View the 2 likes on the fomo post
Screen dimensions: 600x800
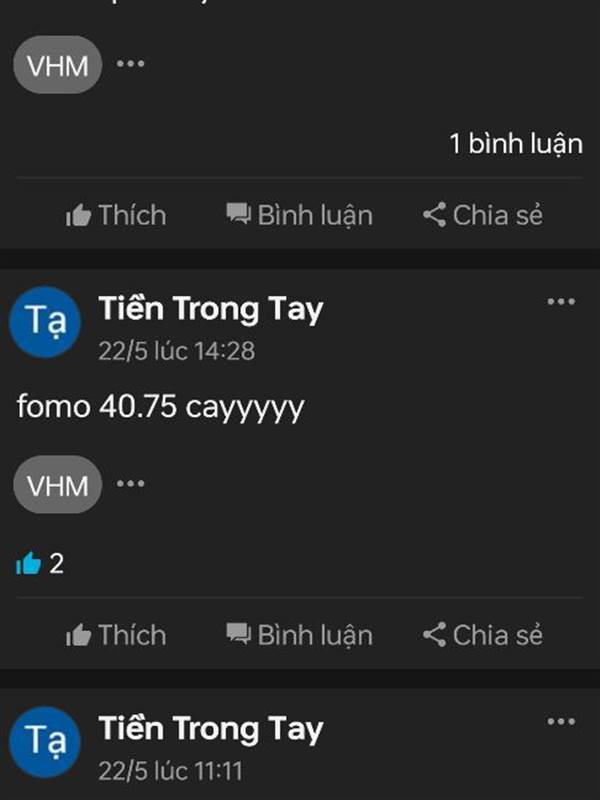click(40, 564)
